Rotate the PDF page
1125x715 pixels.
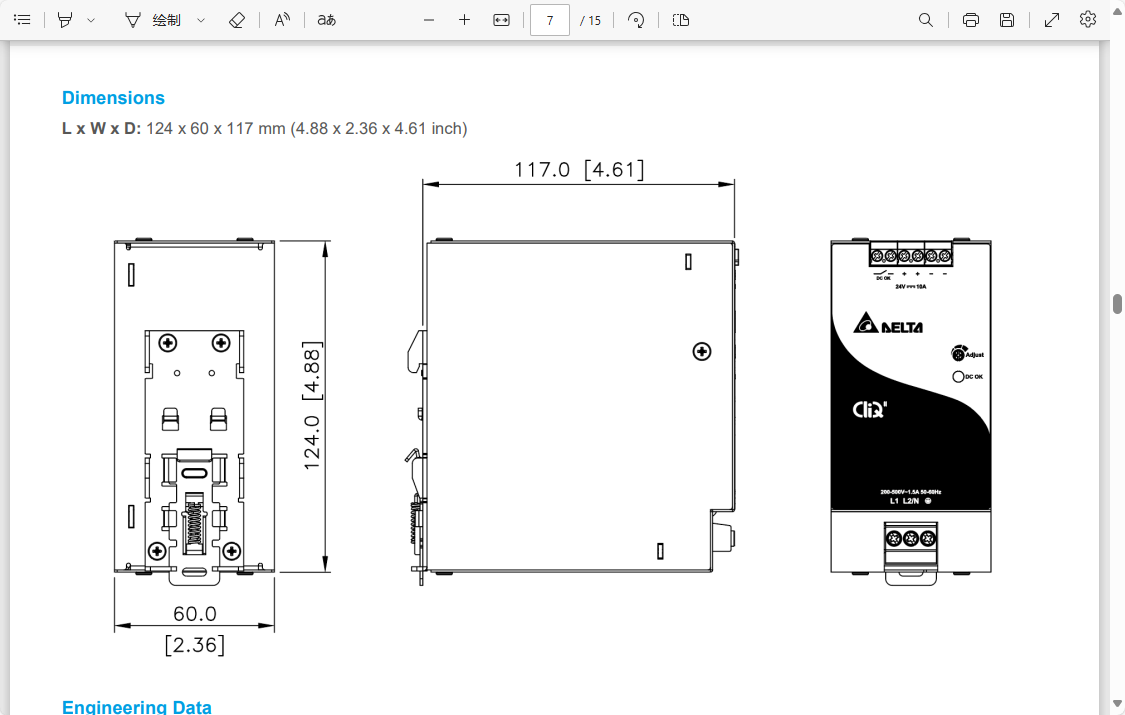(x=636, y=20)
